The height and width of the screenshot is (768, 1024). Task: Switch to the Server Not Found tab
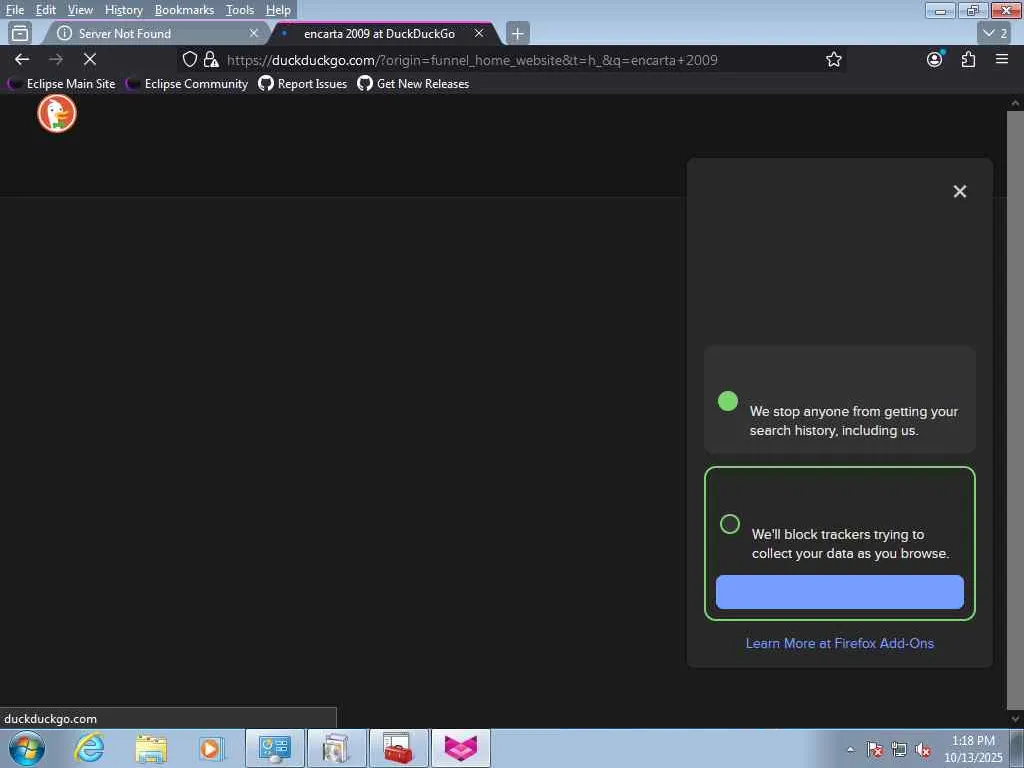157,33
